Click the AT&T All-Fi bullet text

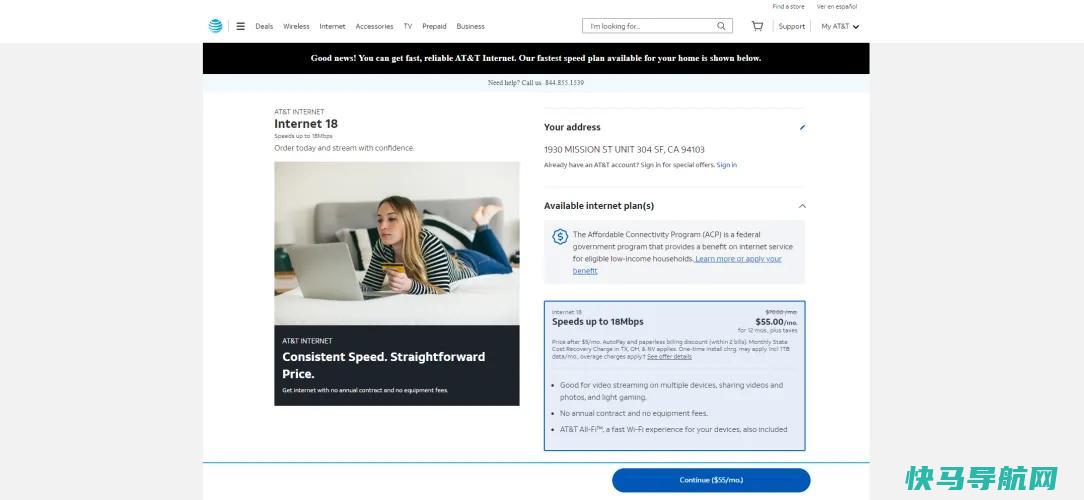tap(673, 429)
